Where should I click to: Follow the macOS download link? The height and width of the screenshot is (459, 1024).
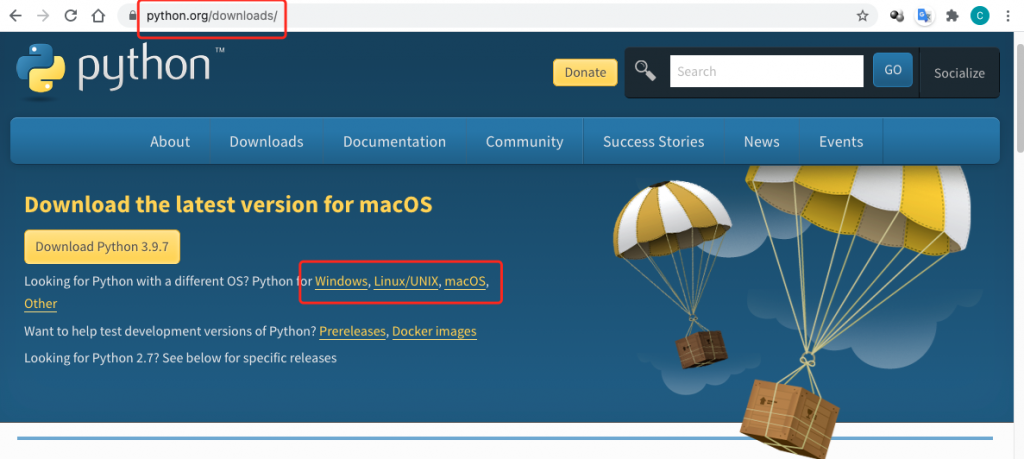[x=465, y=281]
